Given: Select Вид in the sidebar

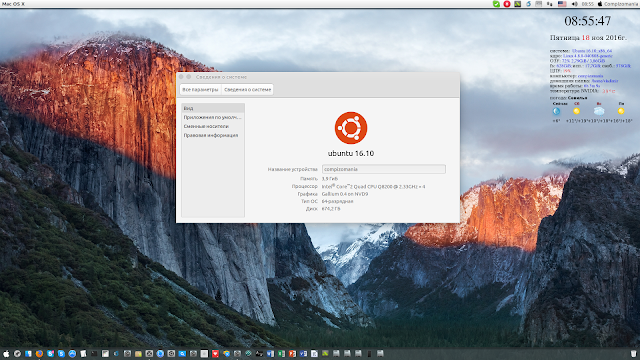Looking at the screenshot, I should (x=213, y=108).
